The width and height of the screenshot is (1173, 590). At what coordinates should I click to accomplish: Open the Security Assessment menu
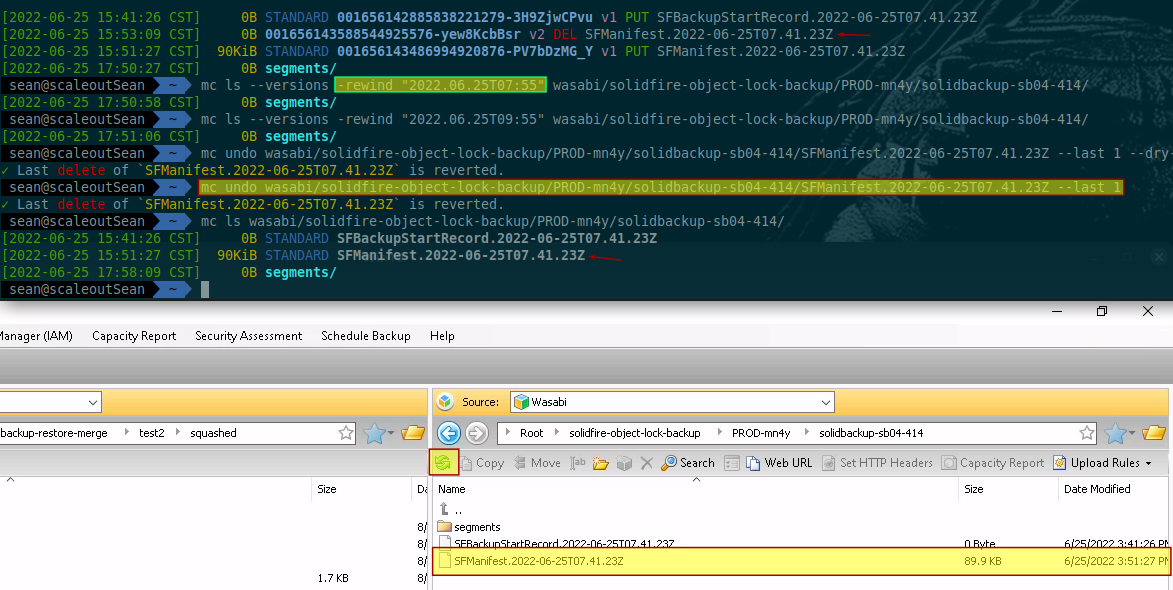tap(248, 336)
